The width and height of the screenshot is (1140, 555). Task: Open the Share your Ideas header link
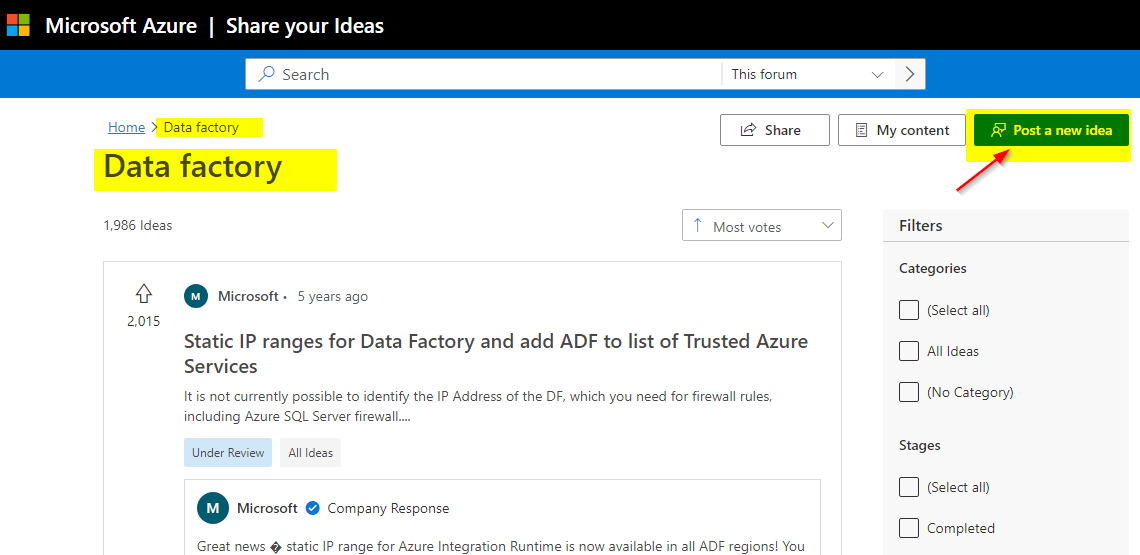click(x=305, y=26)
